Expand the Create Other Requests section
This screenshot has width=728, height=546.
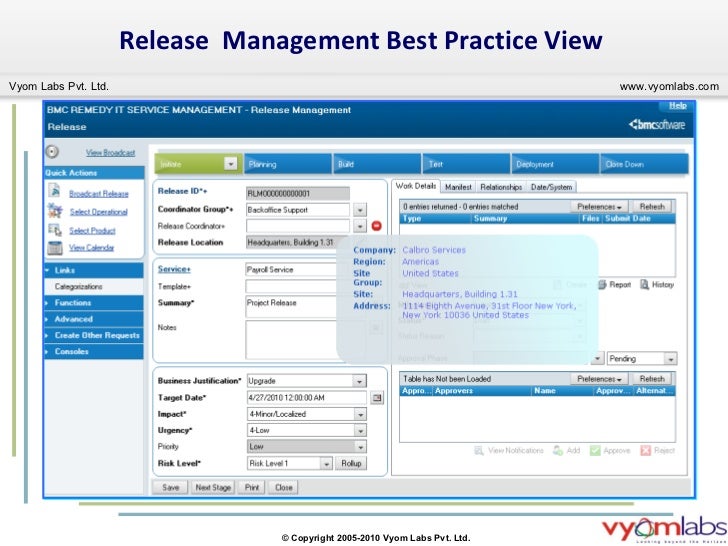[x=94, y=335]
